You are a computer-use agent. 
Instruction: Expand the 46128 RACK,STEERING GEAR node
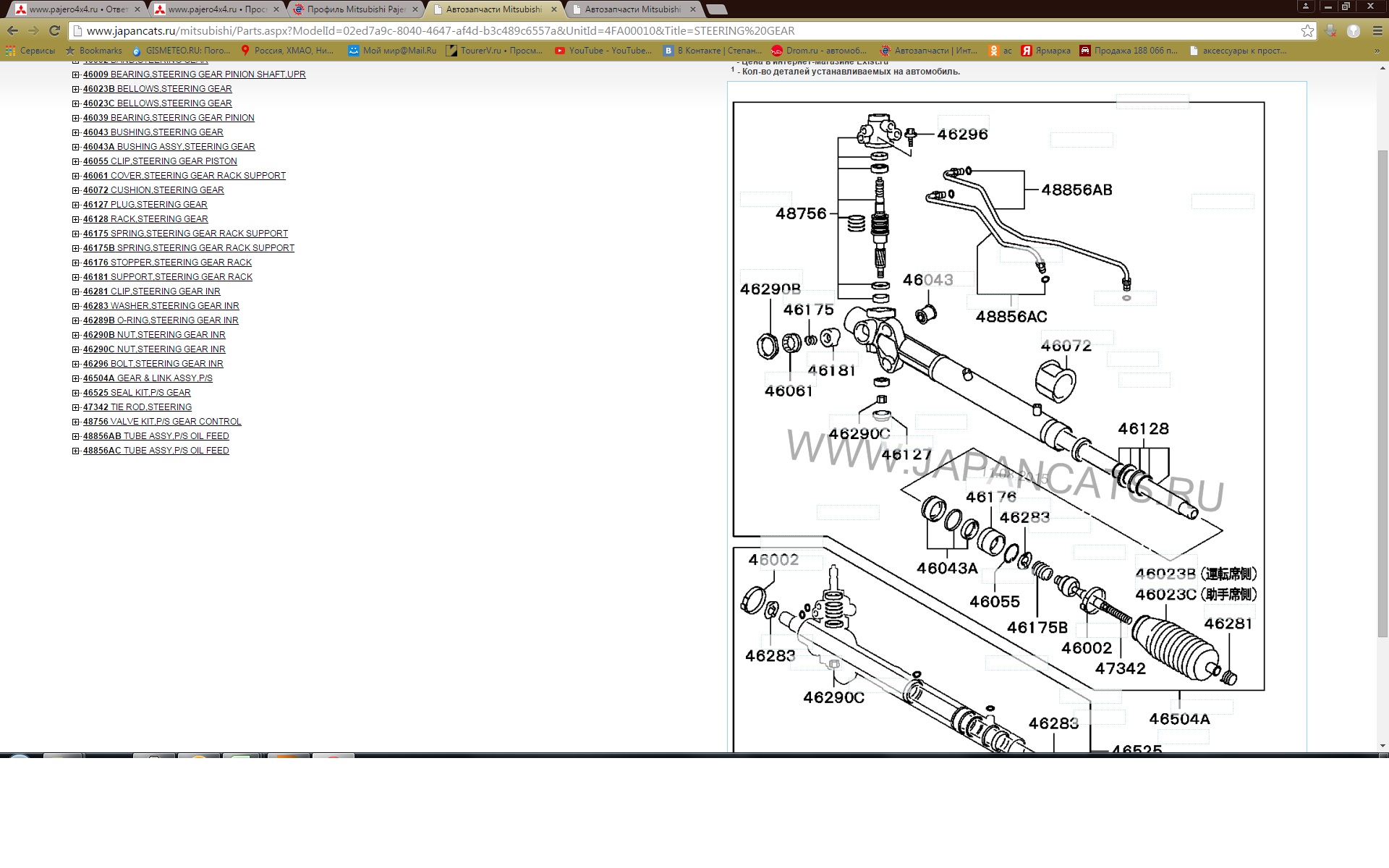(x=76, y=219)
